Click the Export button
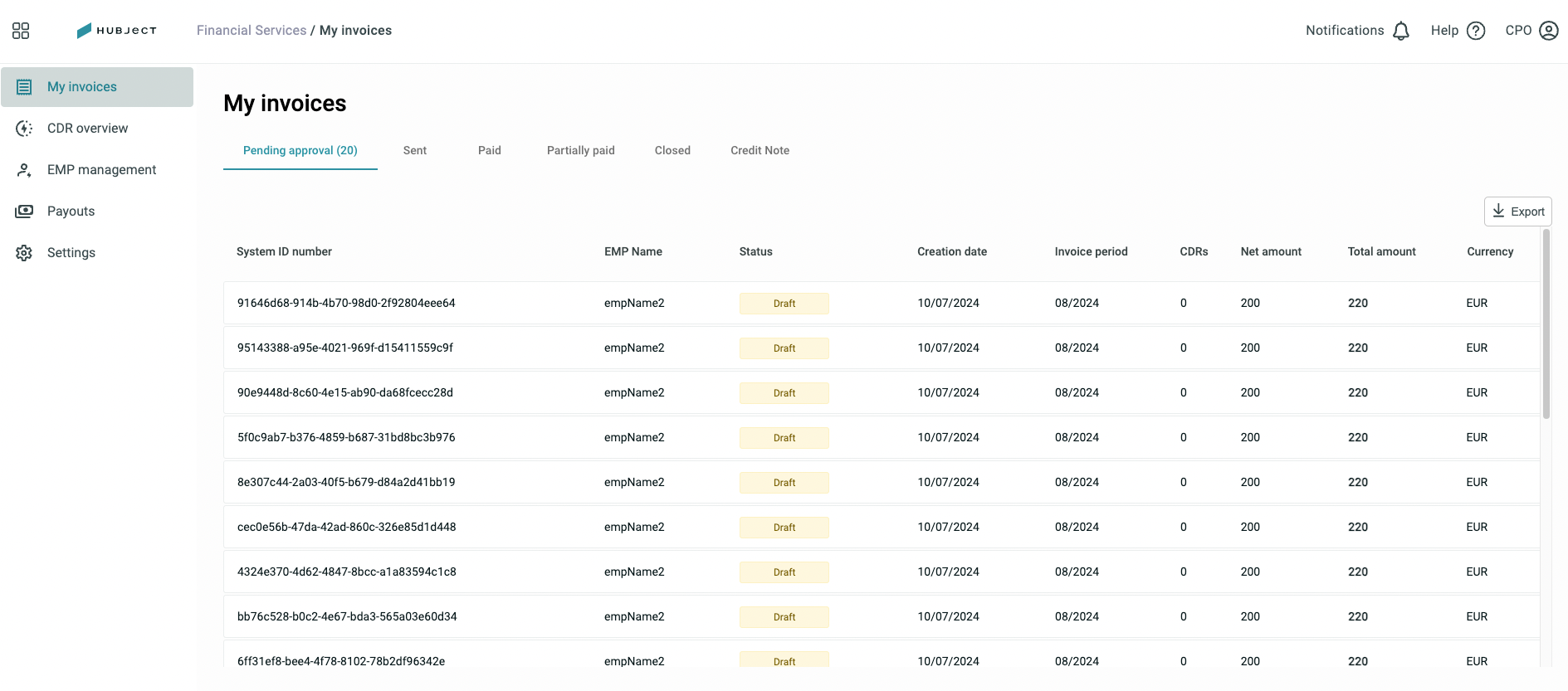This screenshot has width=1568, height=691. point(1518,212)
